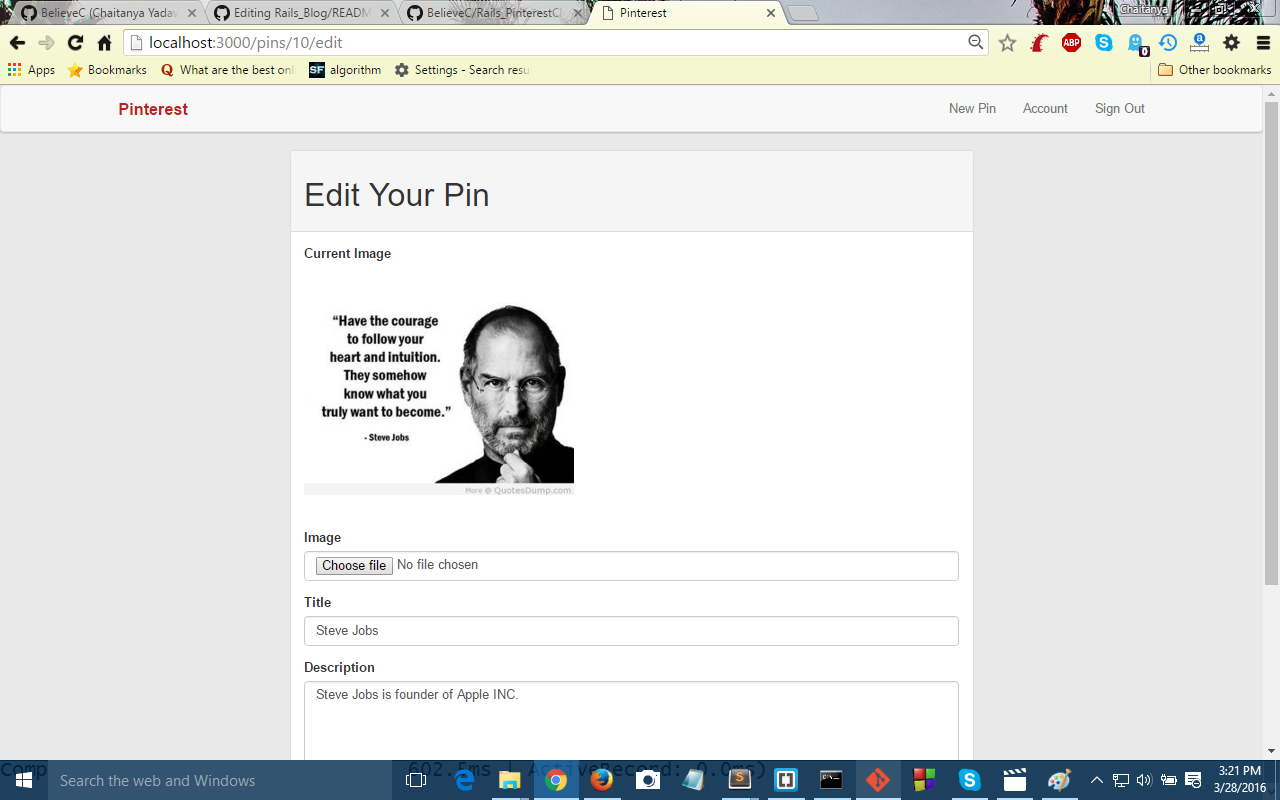Show hidden system tray icons chevron
The width and height of the screenshot is (1280, 800).
tap(1097, 780)
